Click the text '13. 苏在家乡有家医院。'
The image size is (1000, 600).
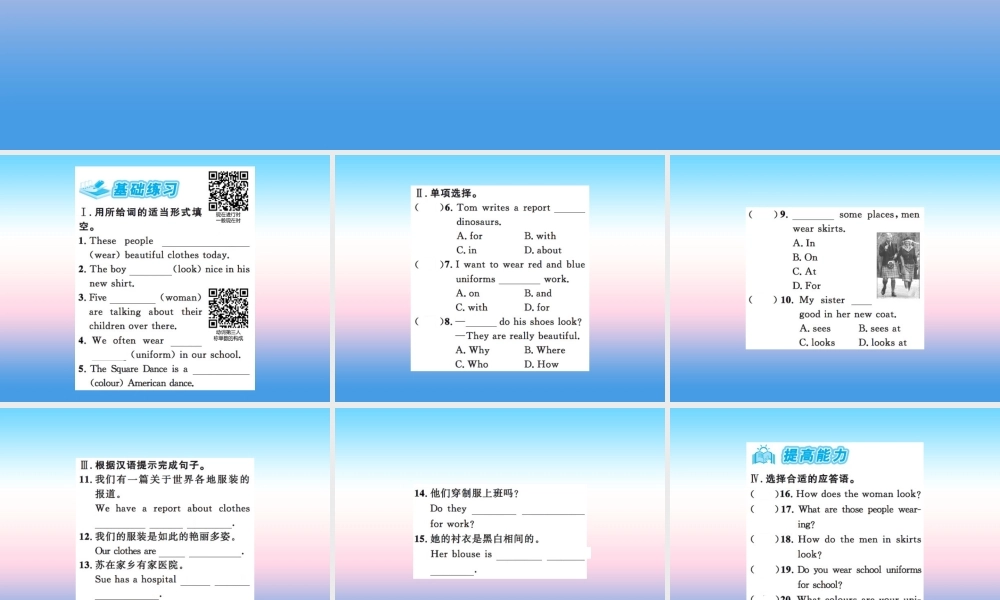pos(132,565)
